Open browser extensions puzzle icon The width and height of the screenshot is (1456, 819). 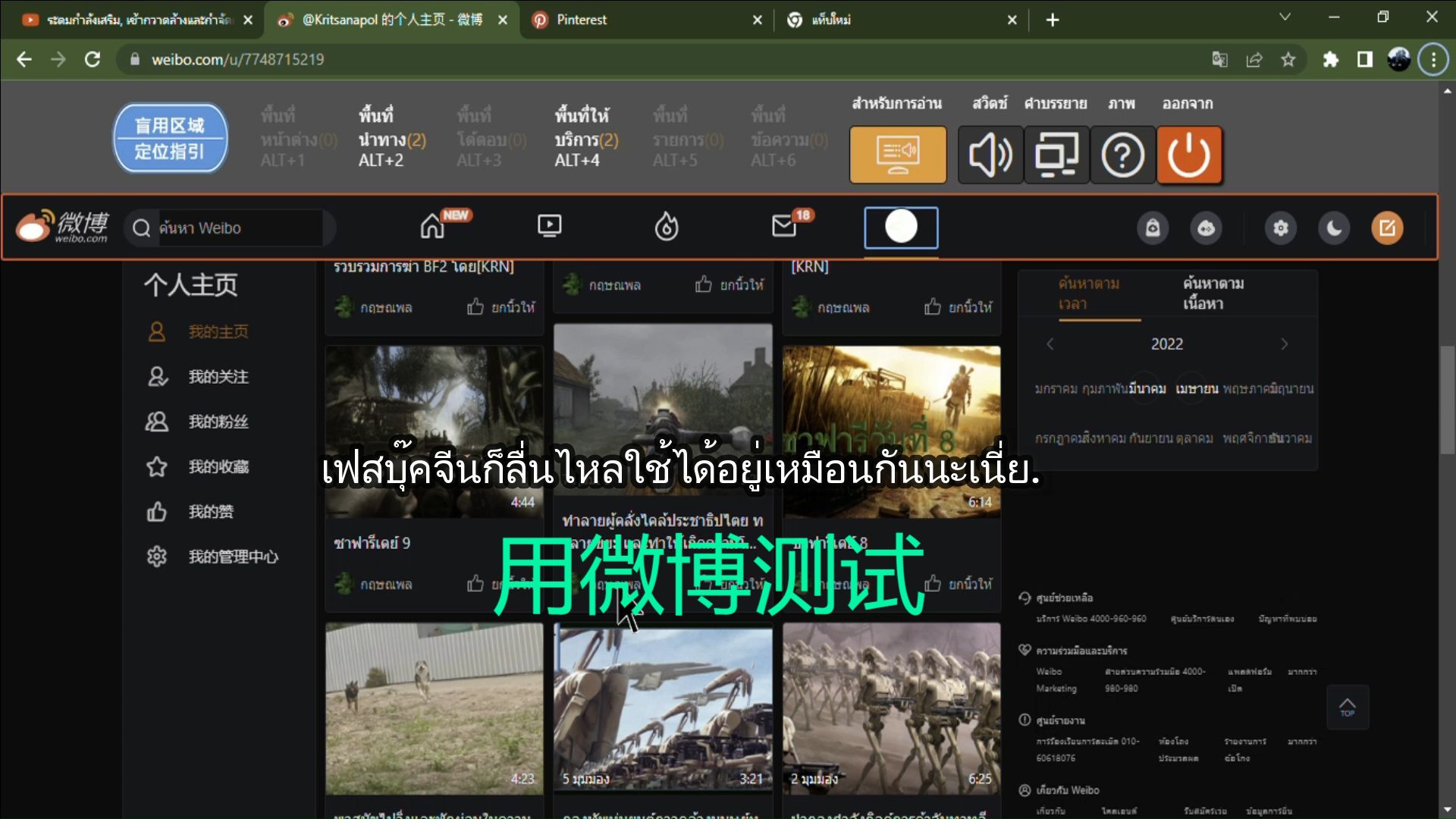[x=1330, y=59]
